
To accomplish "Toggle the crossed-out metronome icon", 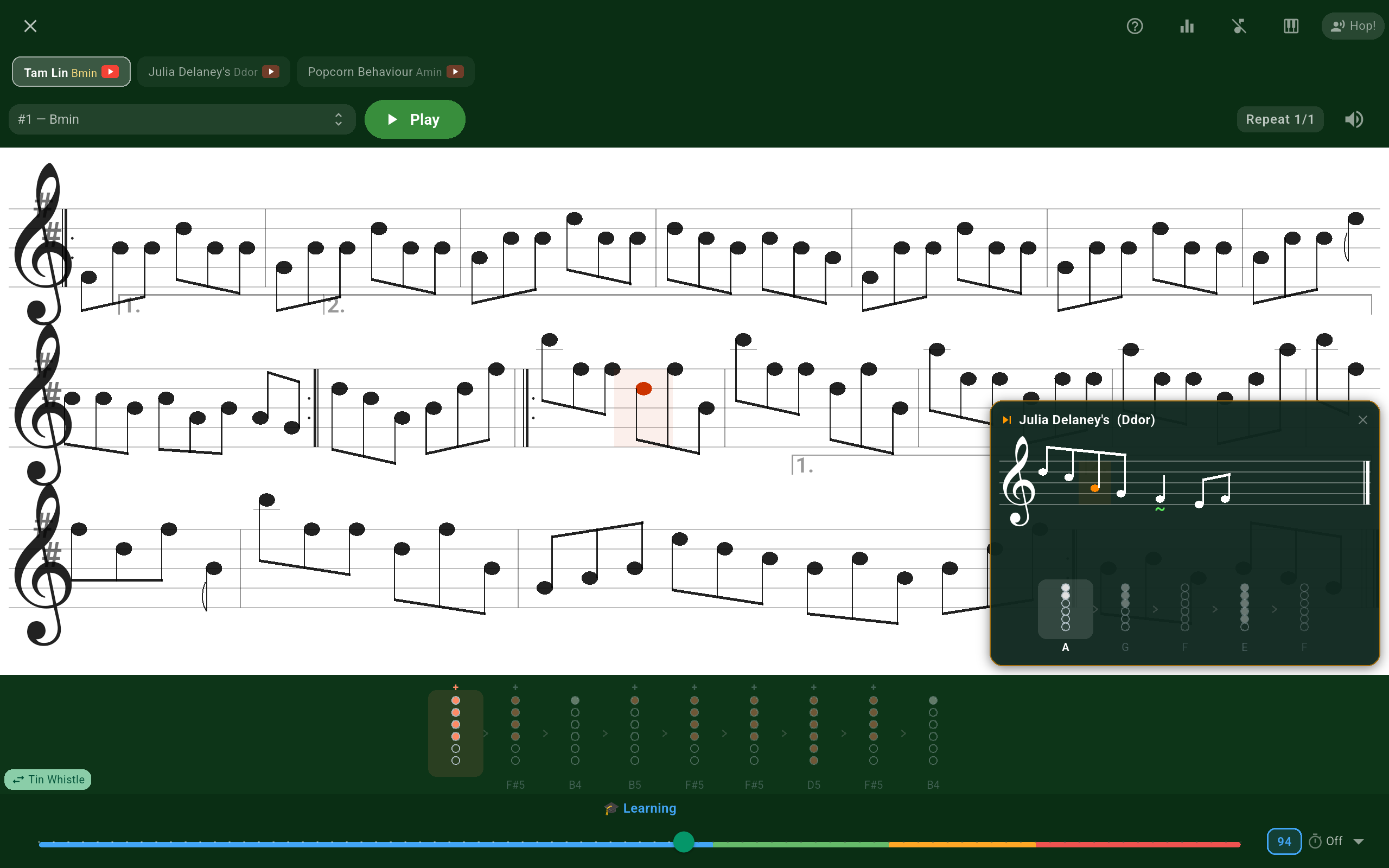I will click(x=1239, y=26).
